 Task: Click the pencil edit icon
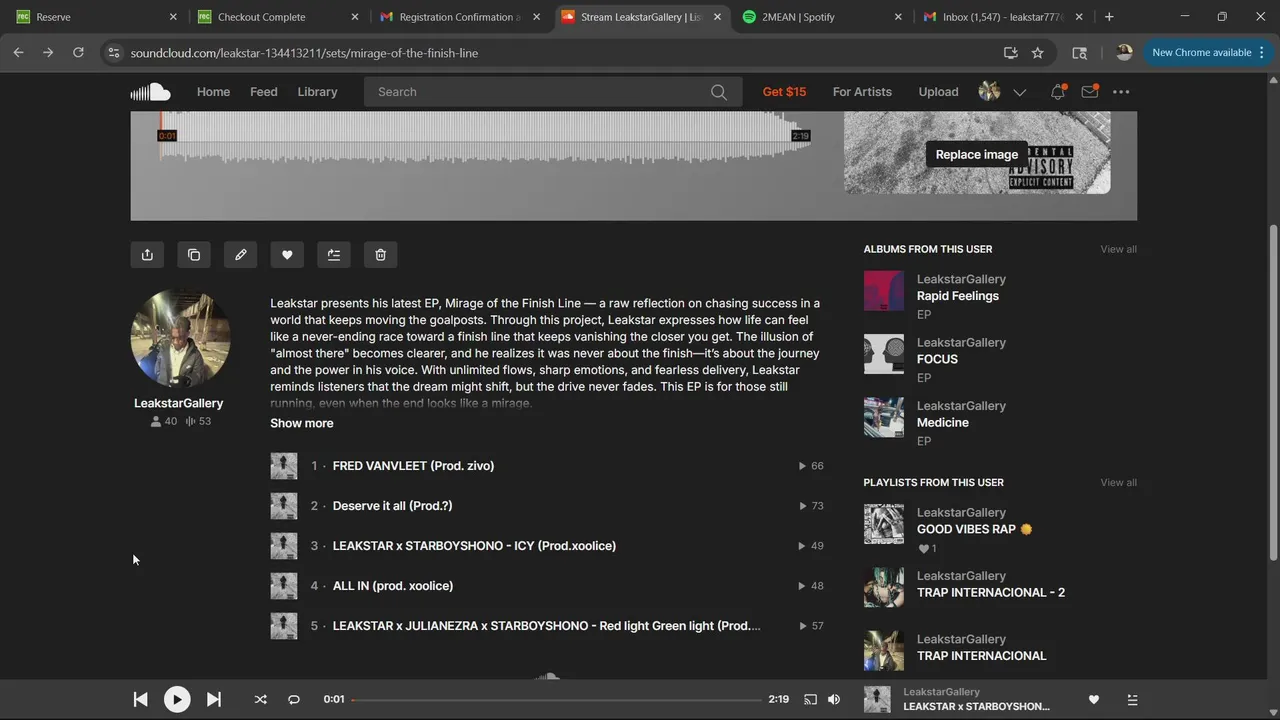click(241, 255)
